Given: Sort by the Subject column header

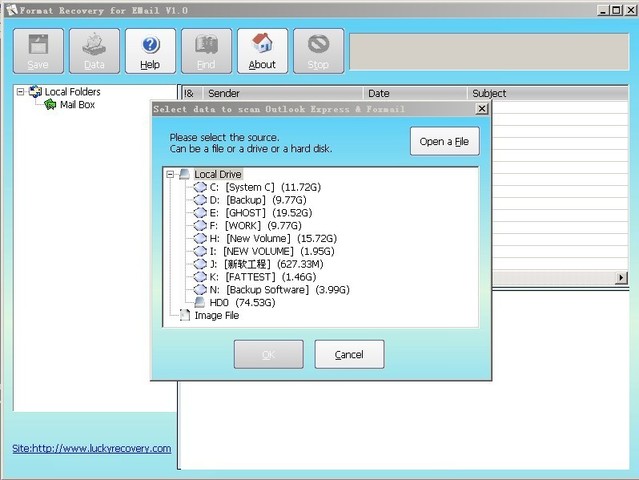Looking at the screenshot, I should coord(547,93).
